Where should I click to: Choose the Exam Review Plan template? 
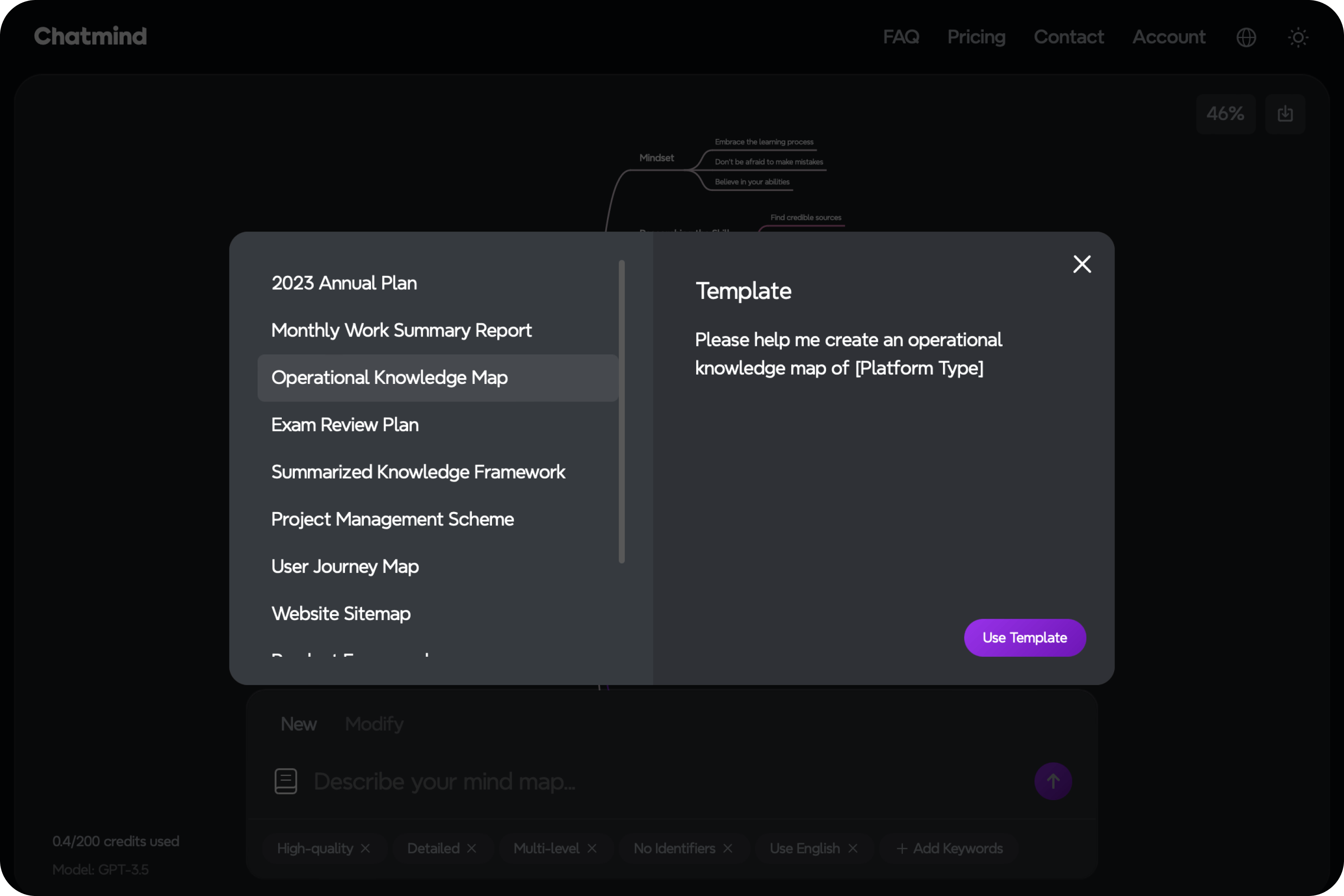point(345,425)
